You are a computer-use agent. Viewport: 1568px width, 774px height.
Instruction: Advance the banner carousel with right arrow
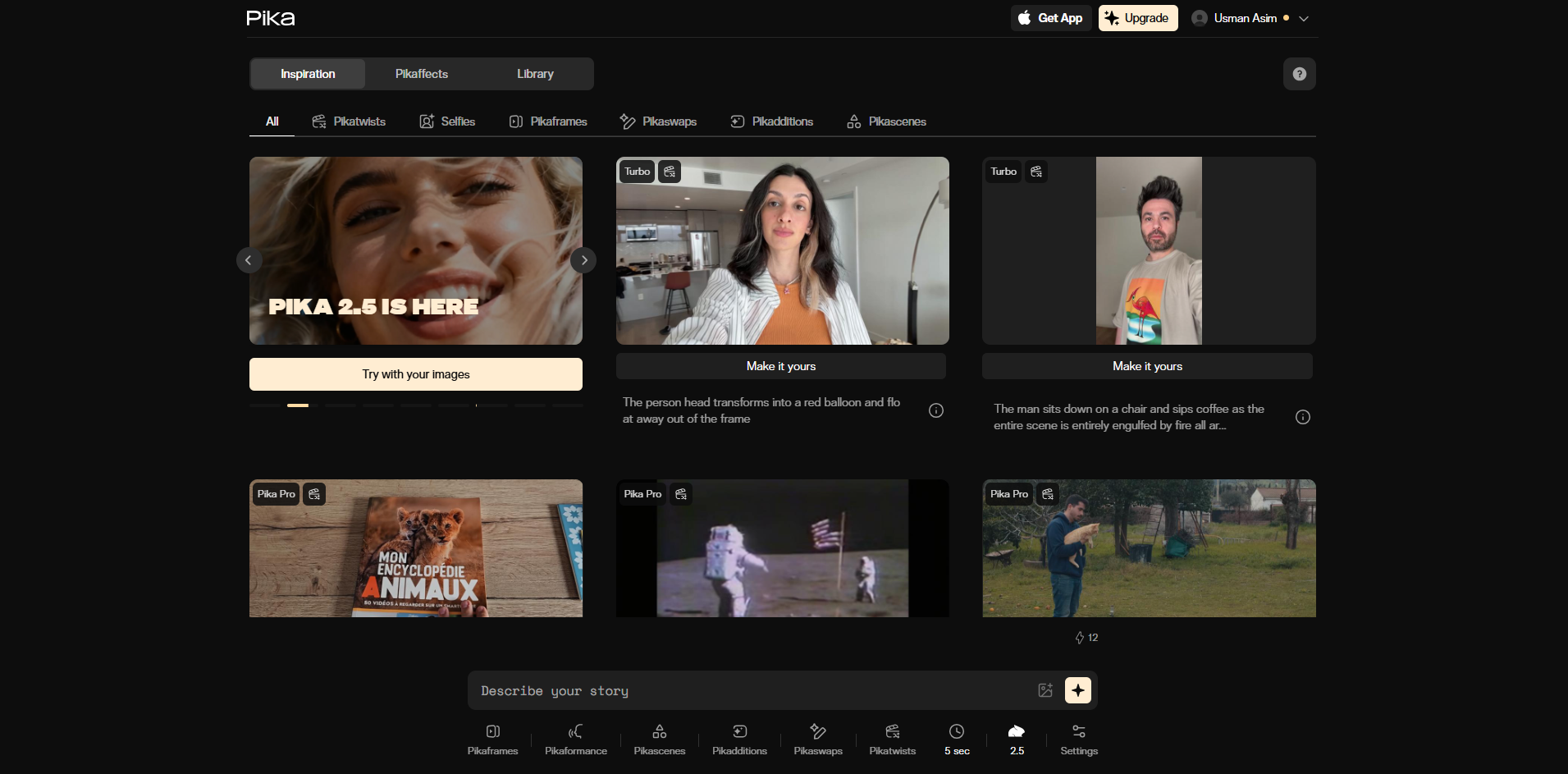pos(583,260)
